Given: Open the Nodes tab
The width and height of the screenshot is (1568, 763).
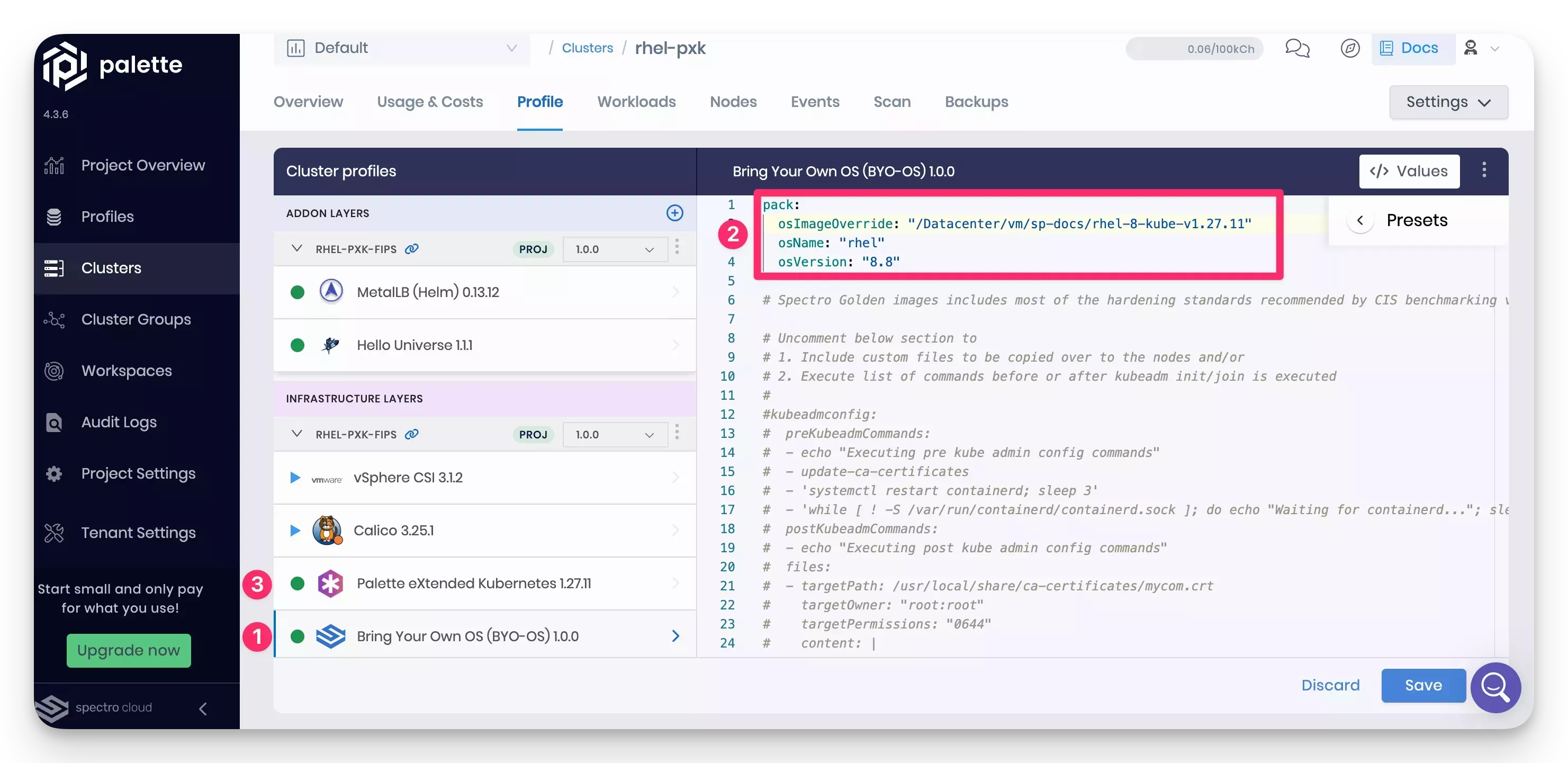Looking at the screenshot, I should (x=733, y=102).
